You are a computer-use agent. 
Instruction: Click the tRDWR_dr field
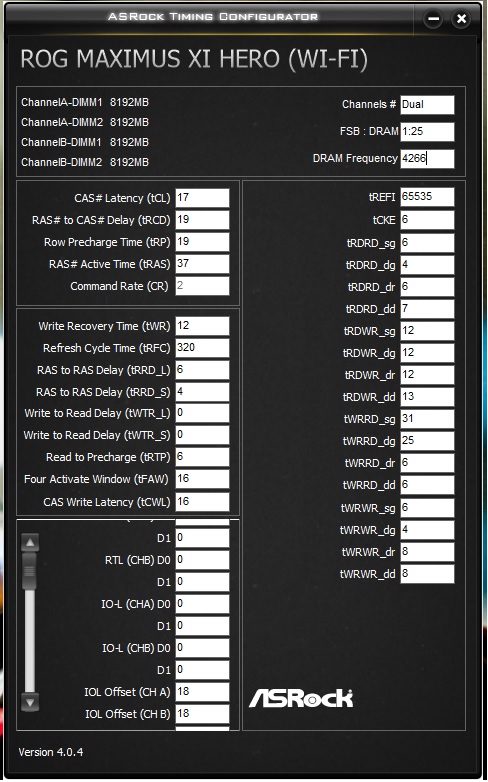click(x=427, y=375)
